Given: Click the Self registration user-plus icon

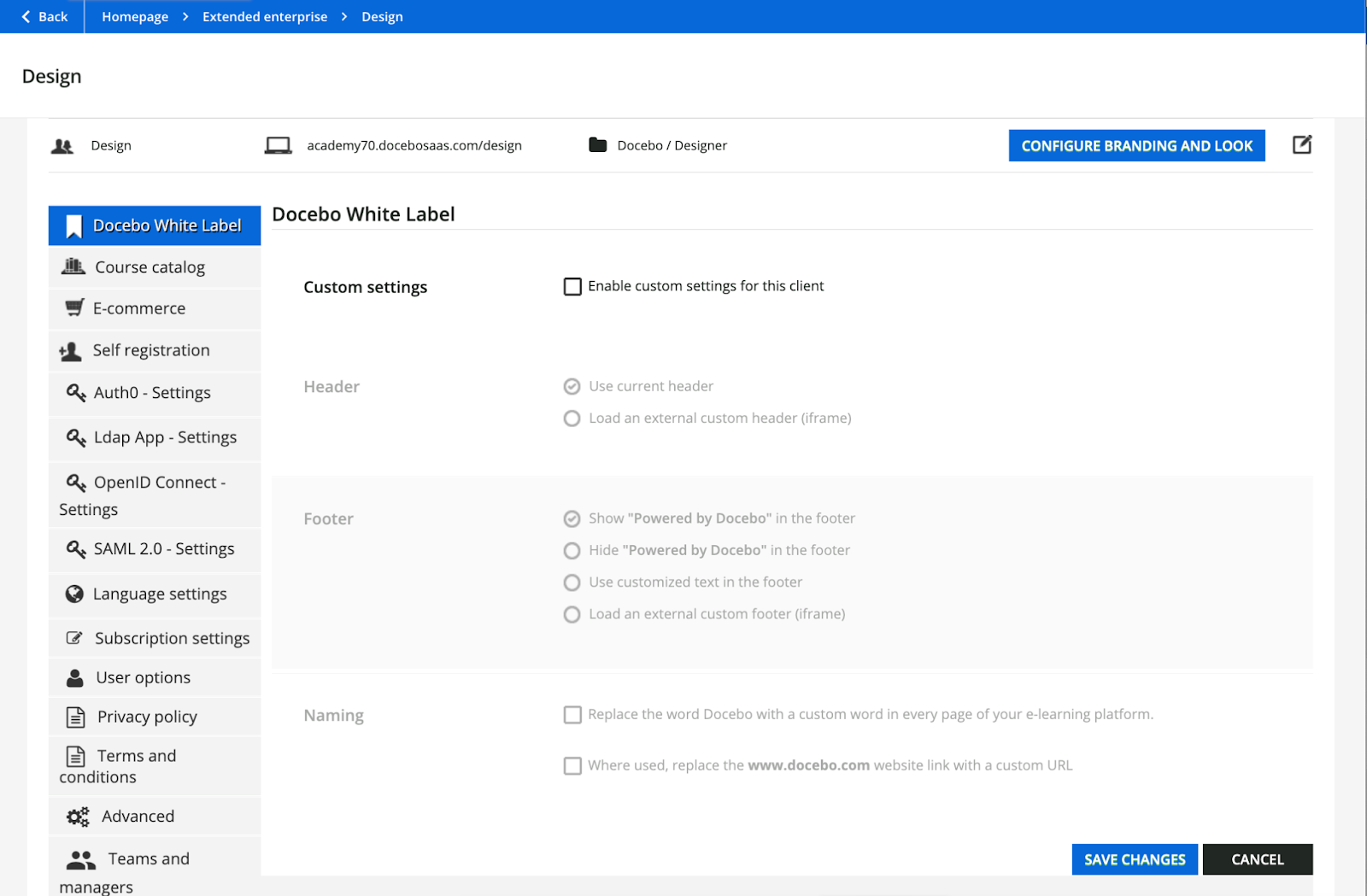Looking at the screenshot, I should click(70, 351).
